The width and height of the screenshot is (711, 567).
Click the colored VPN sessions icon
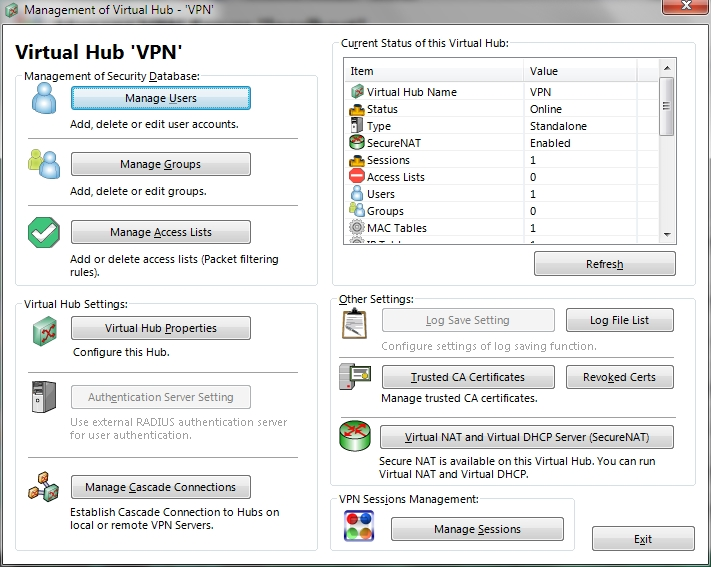coord(359,526)
